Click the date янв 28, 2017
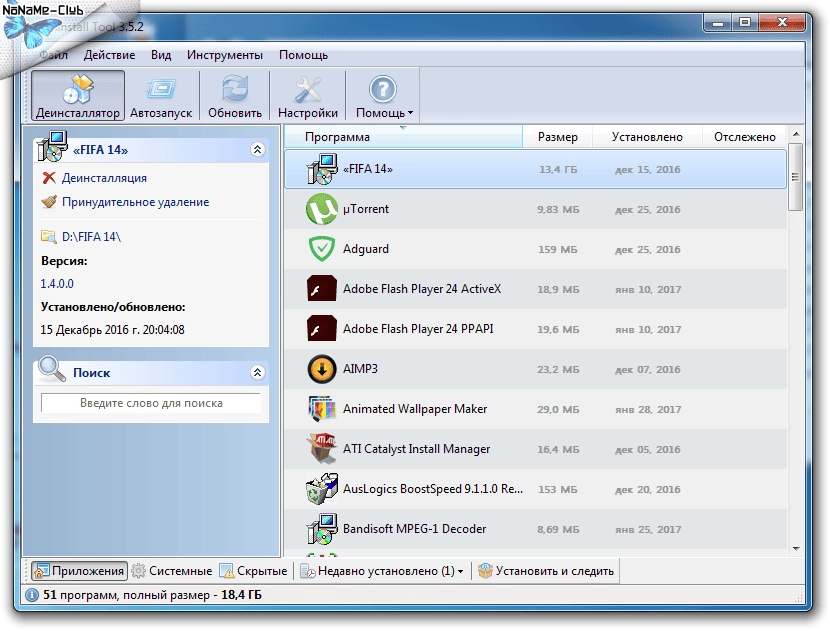The image size is (830, 631). [x=648, y=409]
